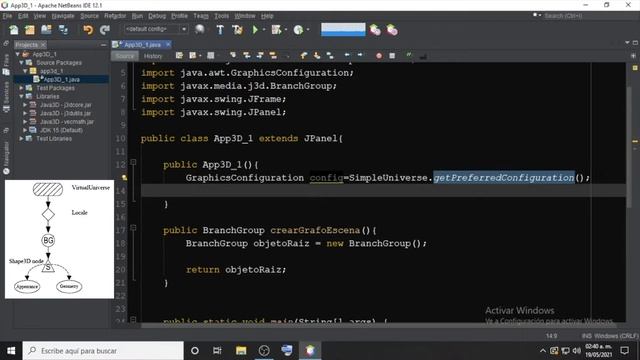
Task: Click the find selection editor icon
Action: pos(233,55)
